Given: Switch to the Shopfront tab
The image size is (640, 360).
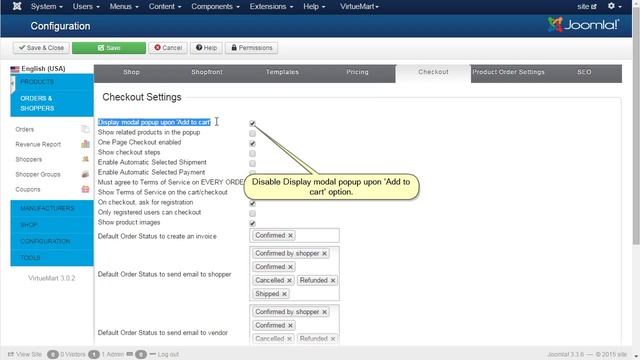Looking at the screenshot, I should click(x=207, y=72).
